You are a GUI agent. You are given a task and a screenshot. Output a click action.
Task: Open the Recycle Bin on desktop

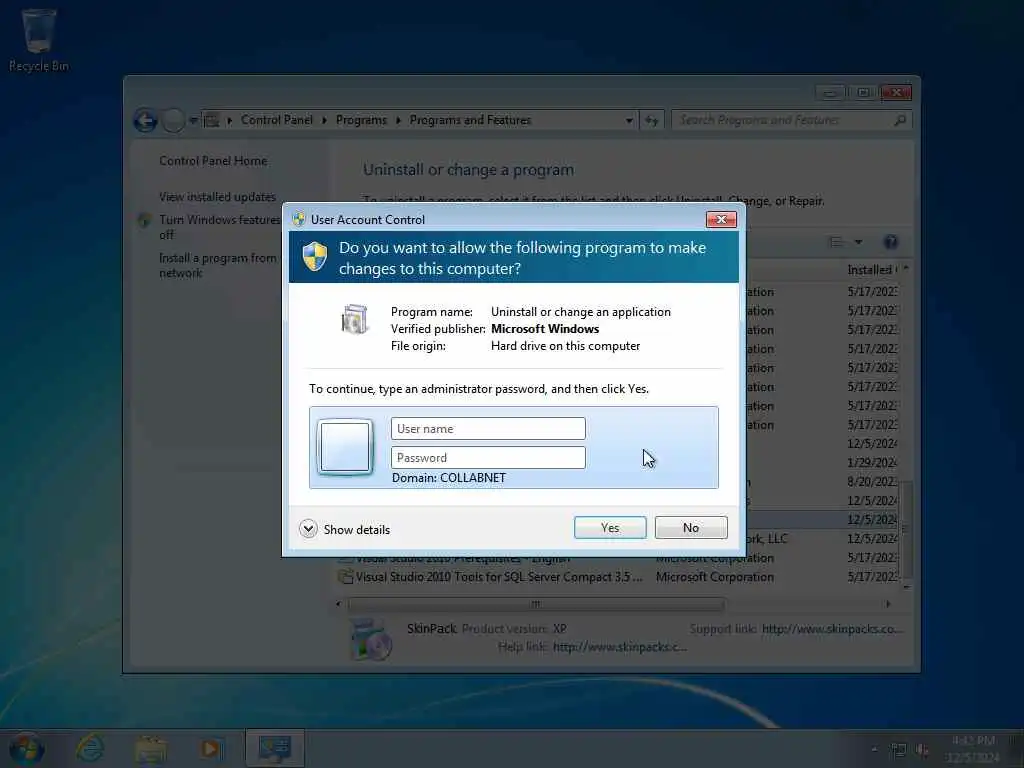[x=39, y=39]
